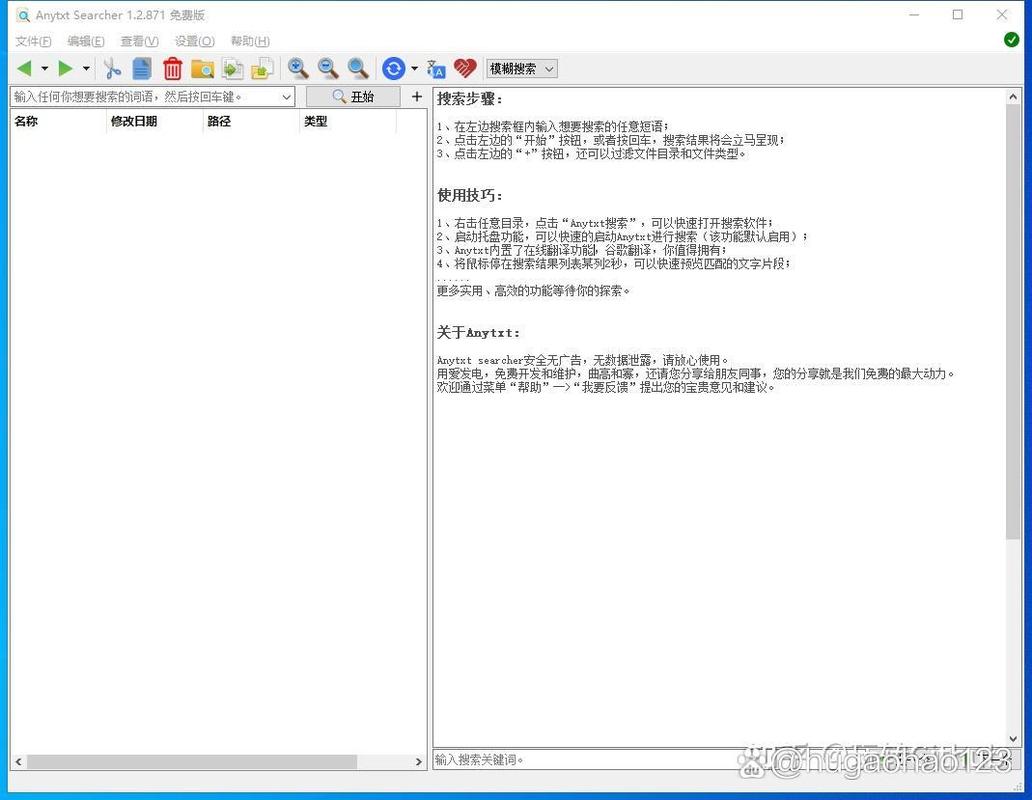The image size is (1032, 800).
Task: Open the 文件(F) menu
Action: [33, 41]
